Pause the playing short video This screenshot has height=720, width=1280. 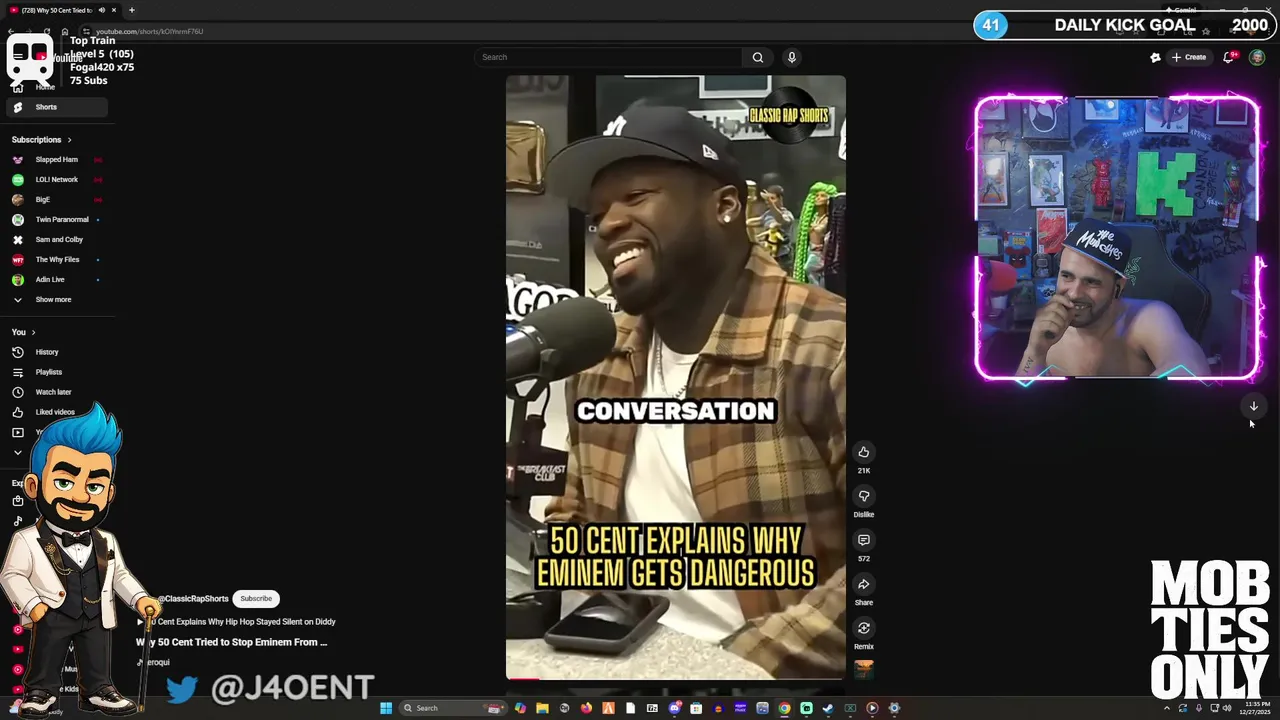tap(675, 377)
